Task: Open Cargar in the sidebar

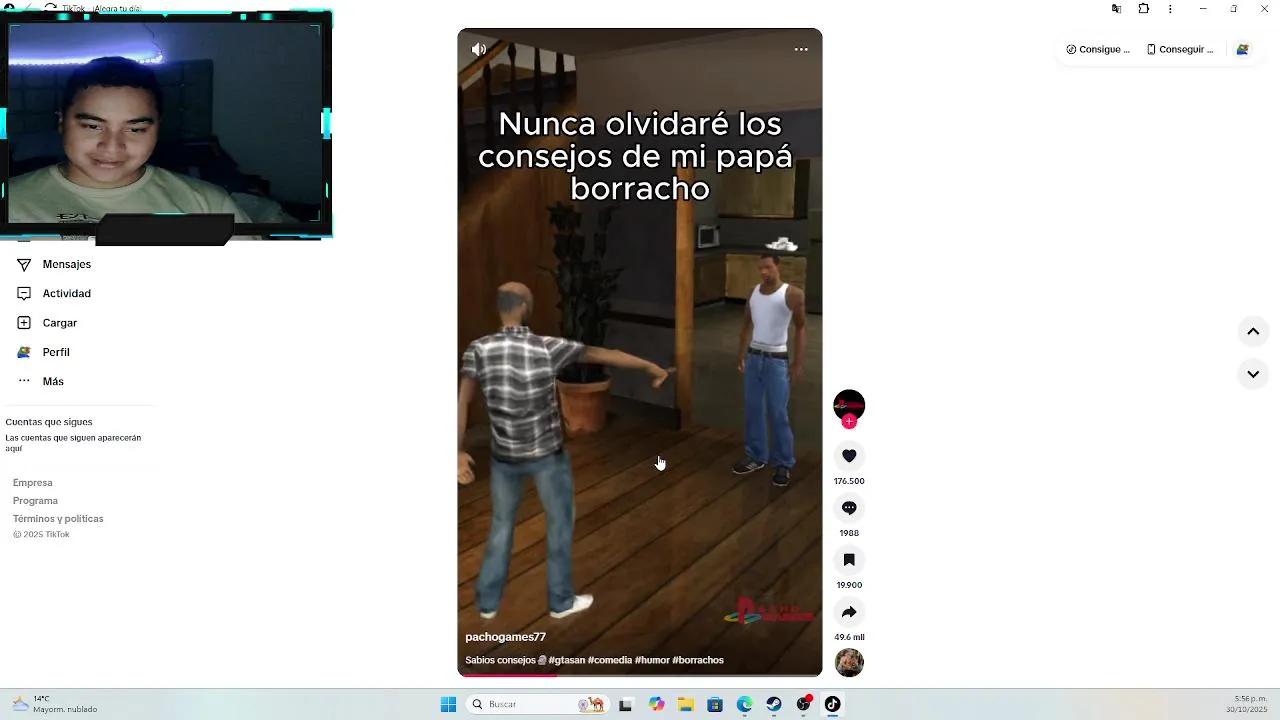Action: [60, 323]
